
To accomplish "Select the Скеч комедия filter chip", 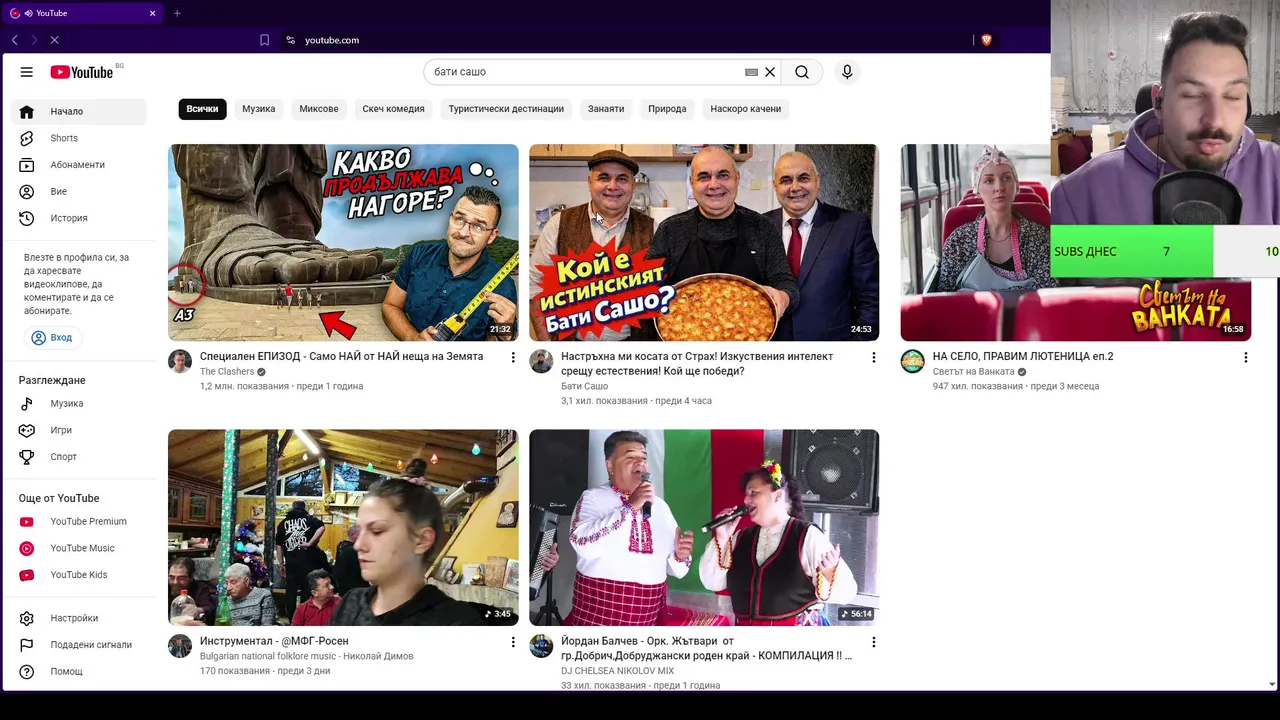I will point(393,109).
